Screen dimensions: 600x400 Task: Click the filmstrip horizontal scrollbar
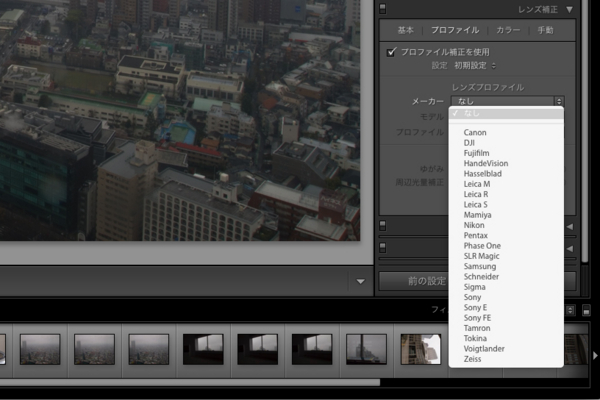pyautogui.click(x=190, y=382)
